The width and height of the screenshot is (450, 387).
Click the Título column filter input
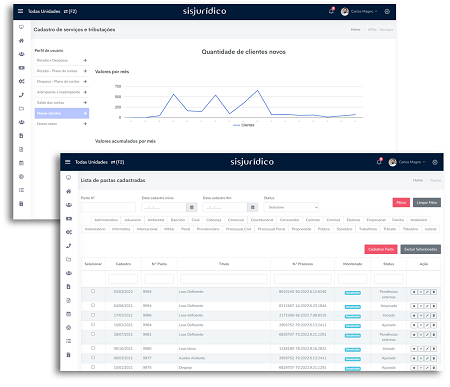click(x=224, y=279)
